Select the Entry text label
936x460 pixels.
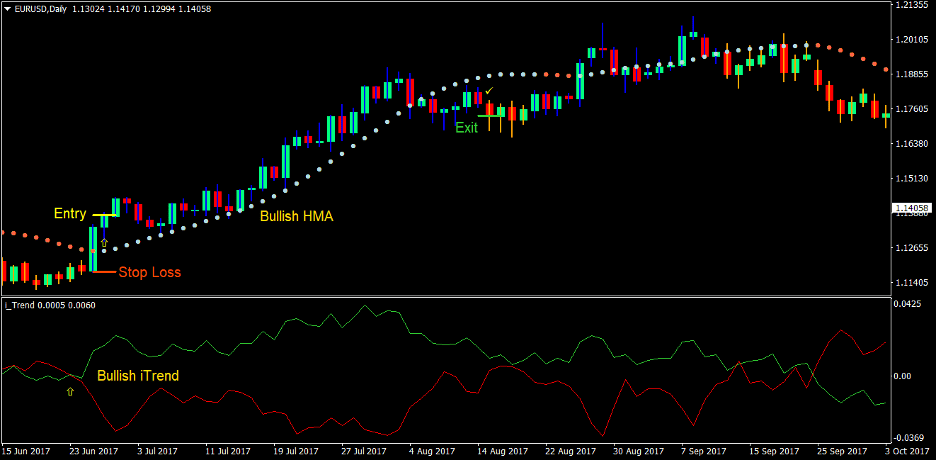(70, 214)
